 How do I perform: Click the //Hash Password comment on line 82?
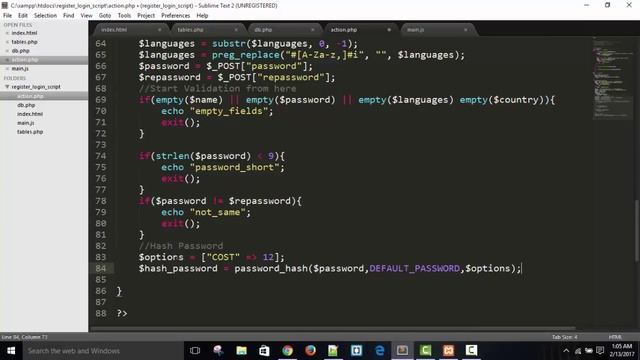click(181, 246)
